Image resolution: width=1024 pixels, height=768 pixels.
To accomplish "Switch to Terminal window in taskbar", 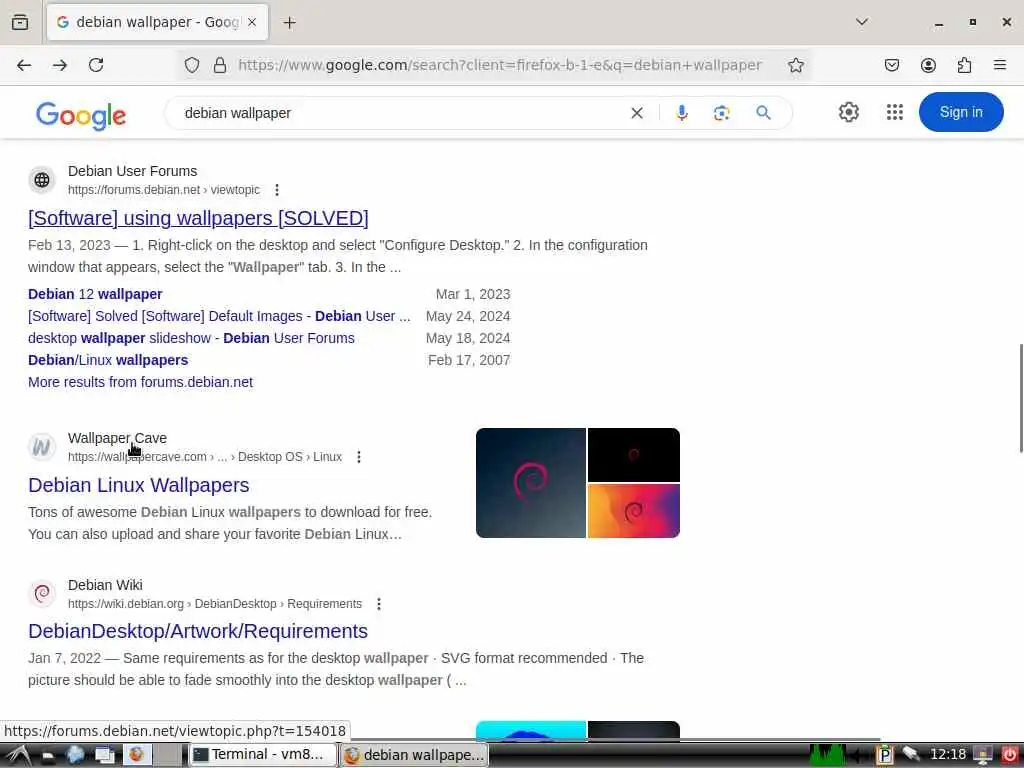I will point(263,755).
